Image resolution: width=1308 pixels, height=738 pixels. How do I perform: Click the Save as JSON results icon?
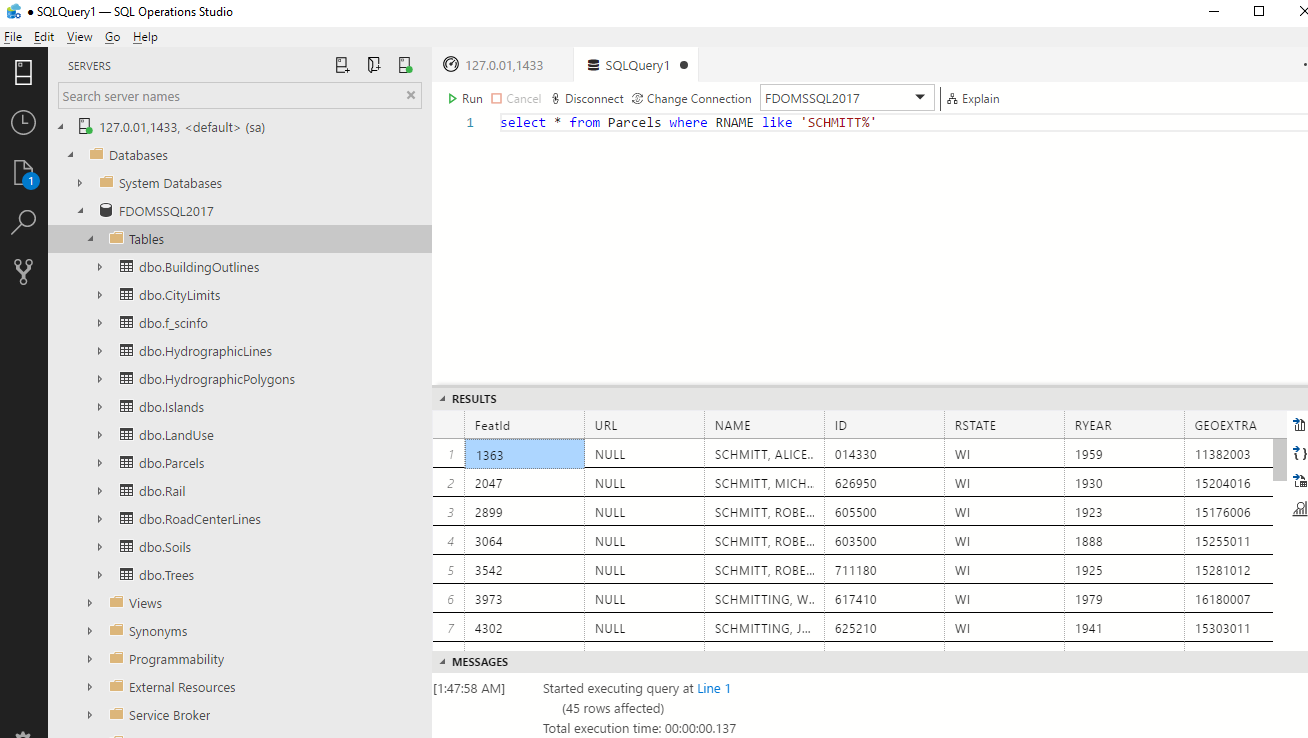click(x=1299, y=453)
